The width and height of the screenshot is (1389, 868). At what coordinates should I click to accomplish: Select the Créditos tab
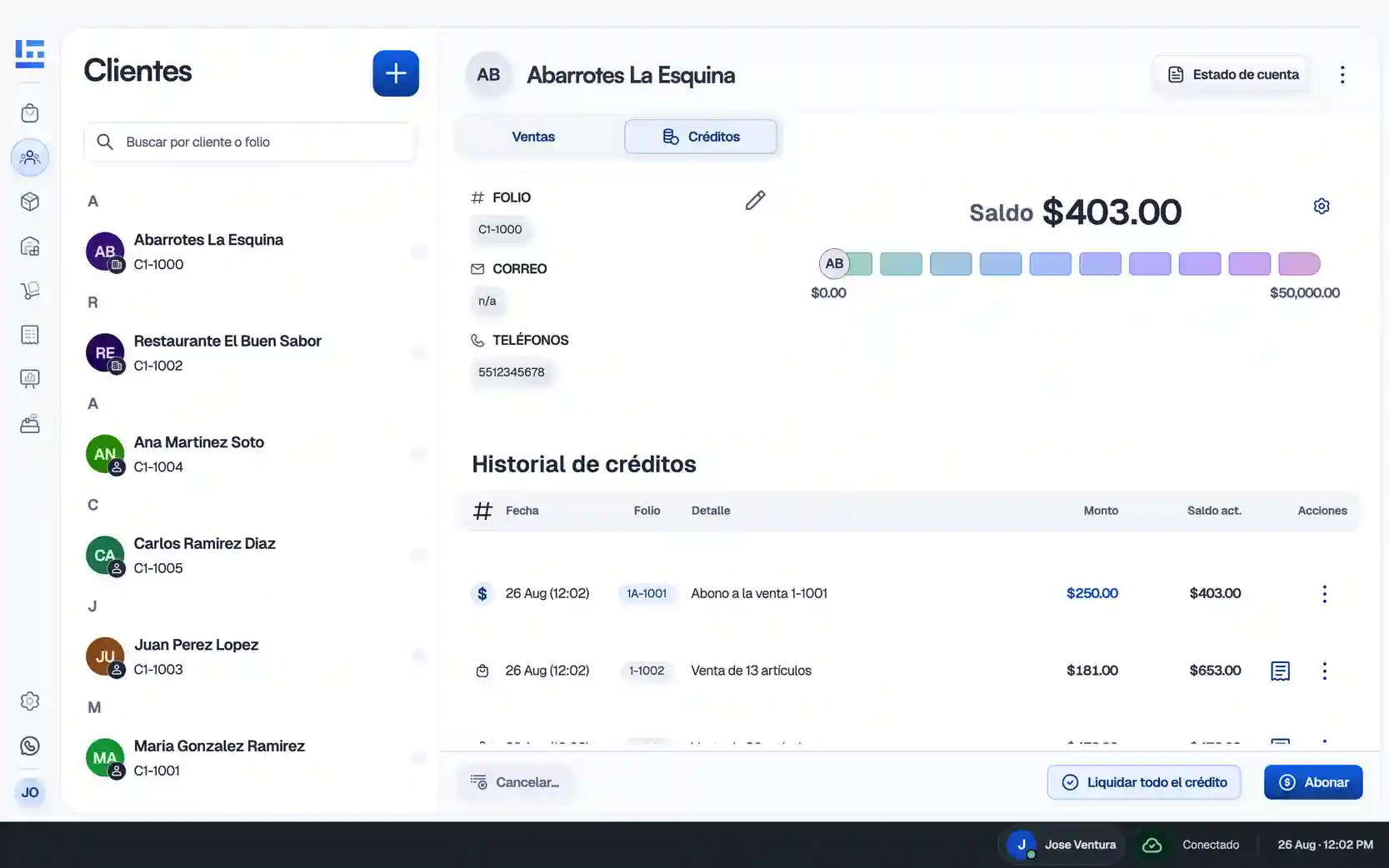coord(701,137)
